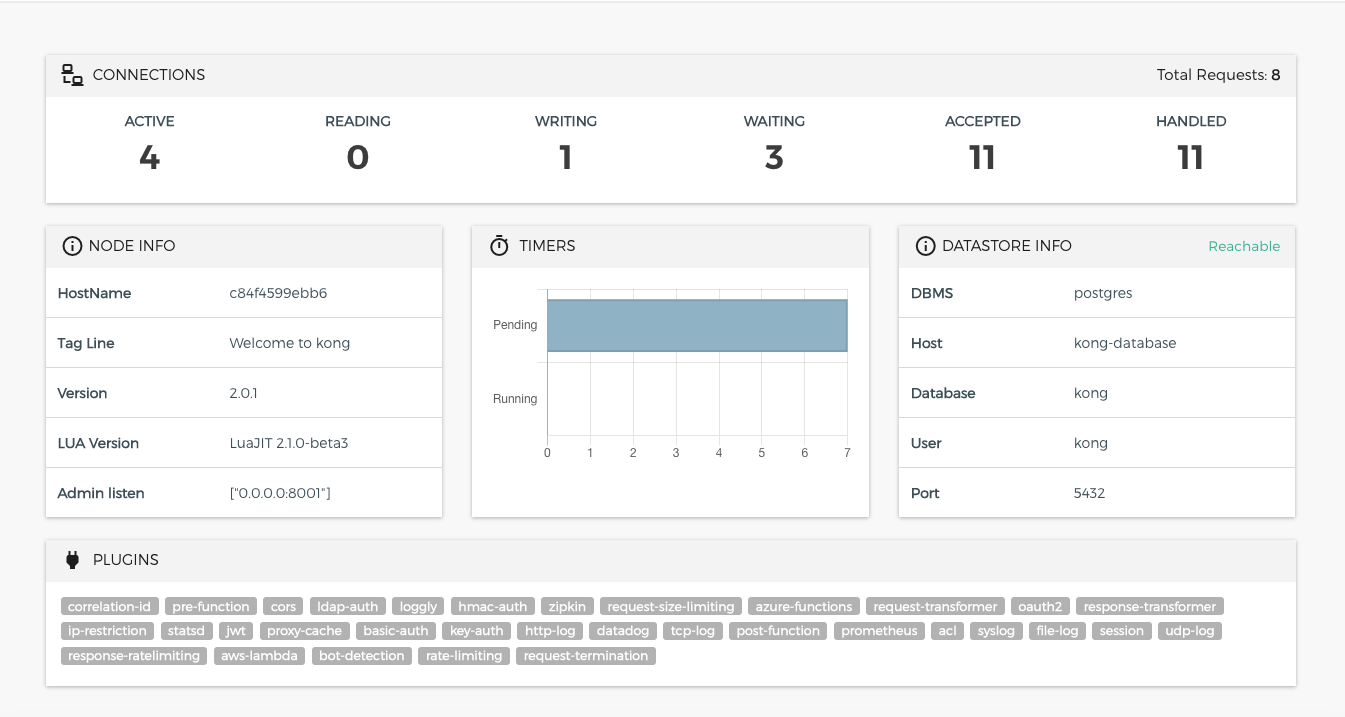Click the response-transformer plugin tag
This screenshot has height=717, width=1345.
tap(1150, 607)
